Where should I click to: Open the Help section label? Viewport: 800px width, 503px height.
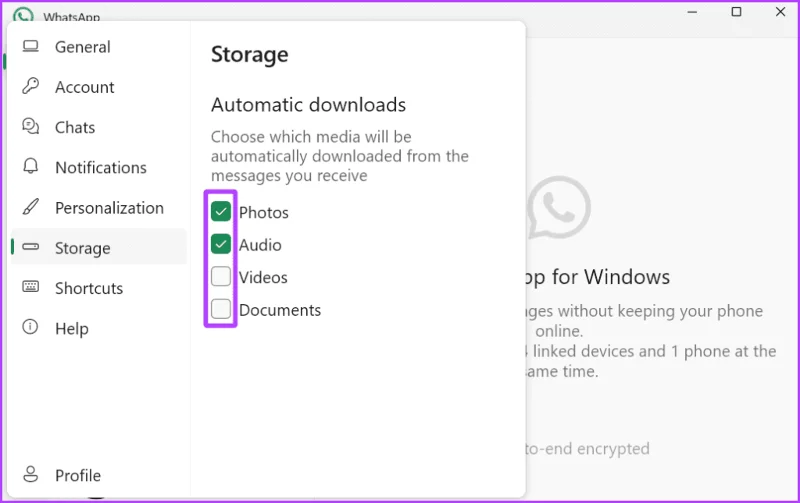(x=71, y=329)
